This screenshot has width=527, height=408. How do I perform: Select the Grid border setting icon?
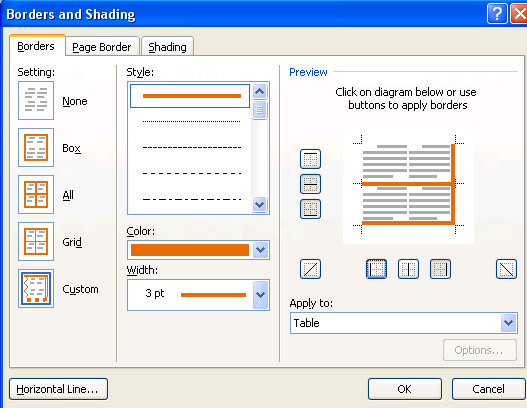point(36,242)
